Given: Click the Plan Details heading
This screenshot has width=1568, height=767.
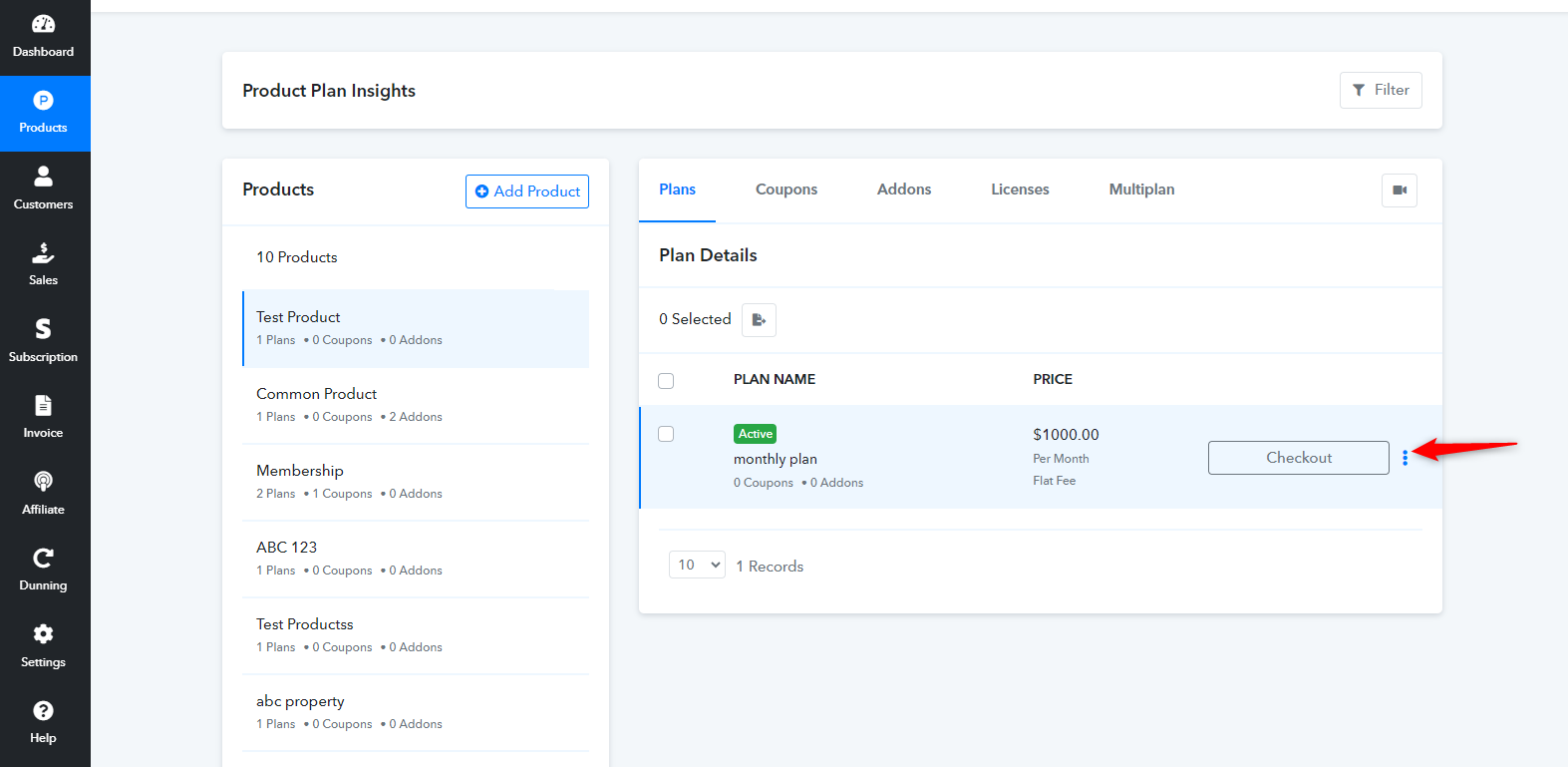Looking at the screenshot, I should (708, 255).
